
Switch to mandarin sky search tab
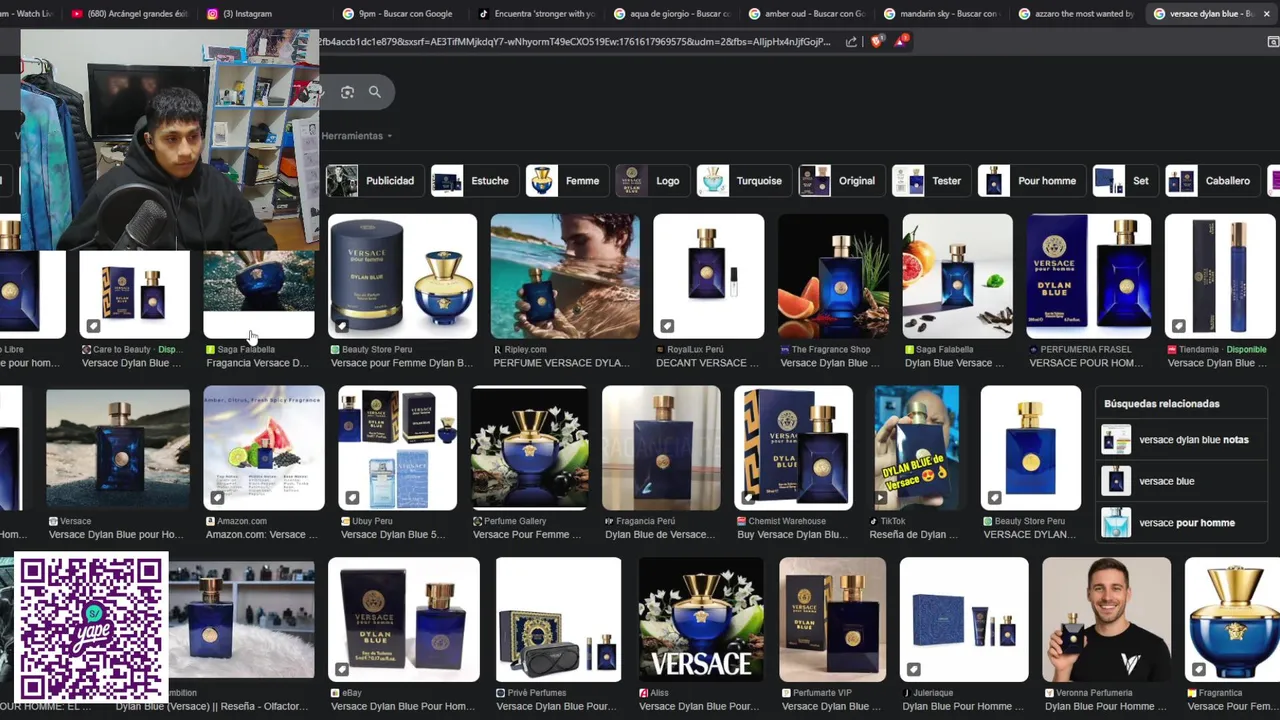click(x=941, y=14)
